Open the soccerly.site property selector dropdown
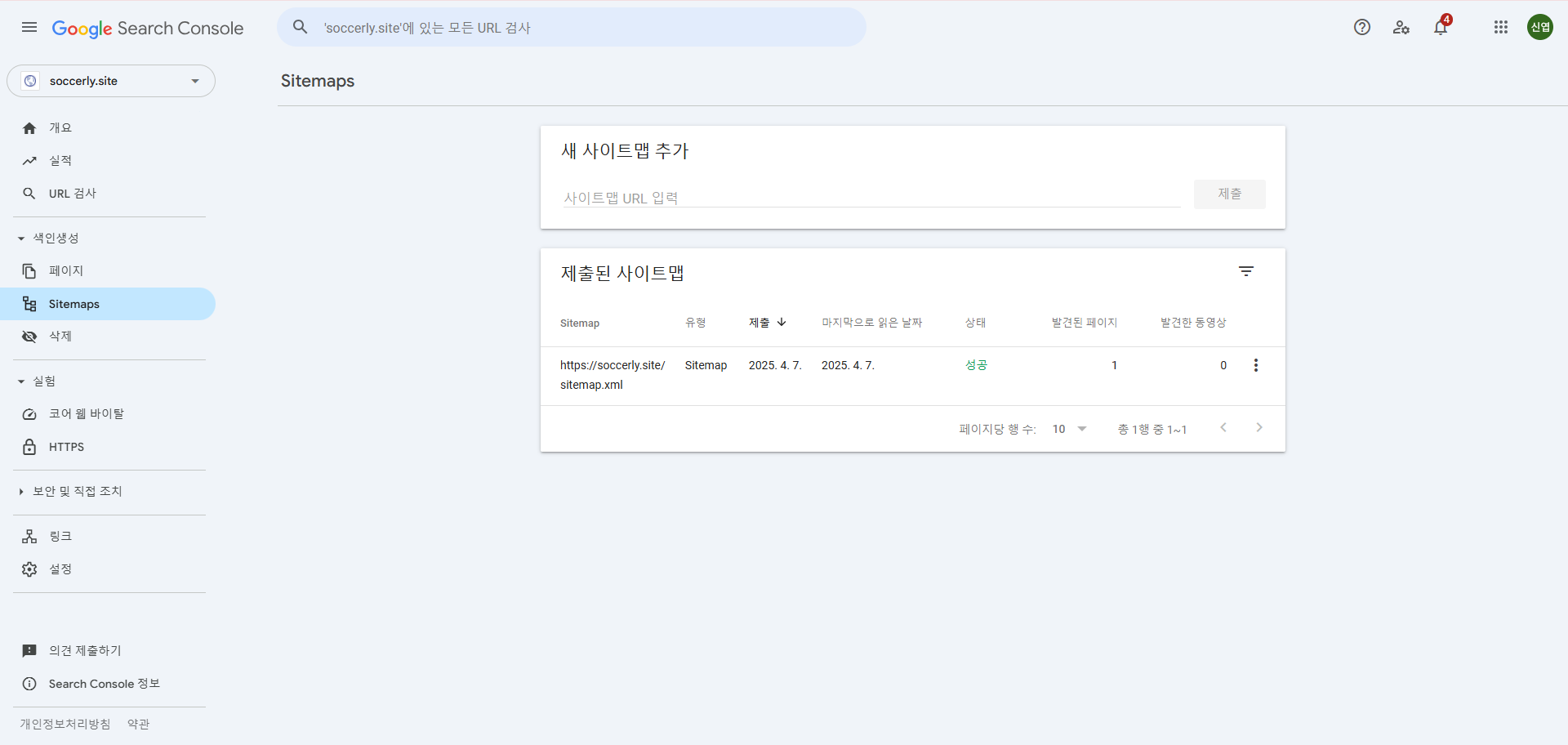 coord(111,81)
